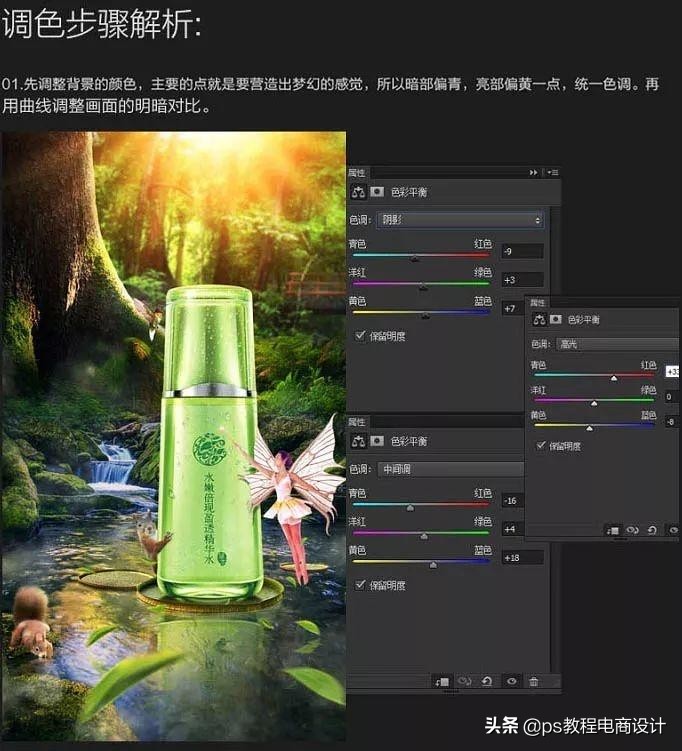Click layer mask icon in 阴影 panel
The height and width of the screenshot is (751, 682).
(377, 192)
